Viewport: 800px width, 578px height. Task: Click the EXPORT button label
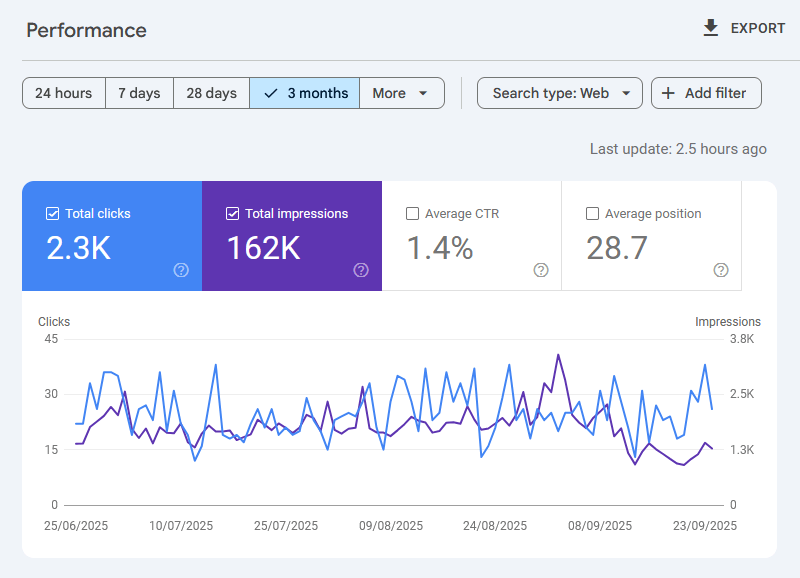[x=757, y=28]
